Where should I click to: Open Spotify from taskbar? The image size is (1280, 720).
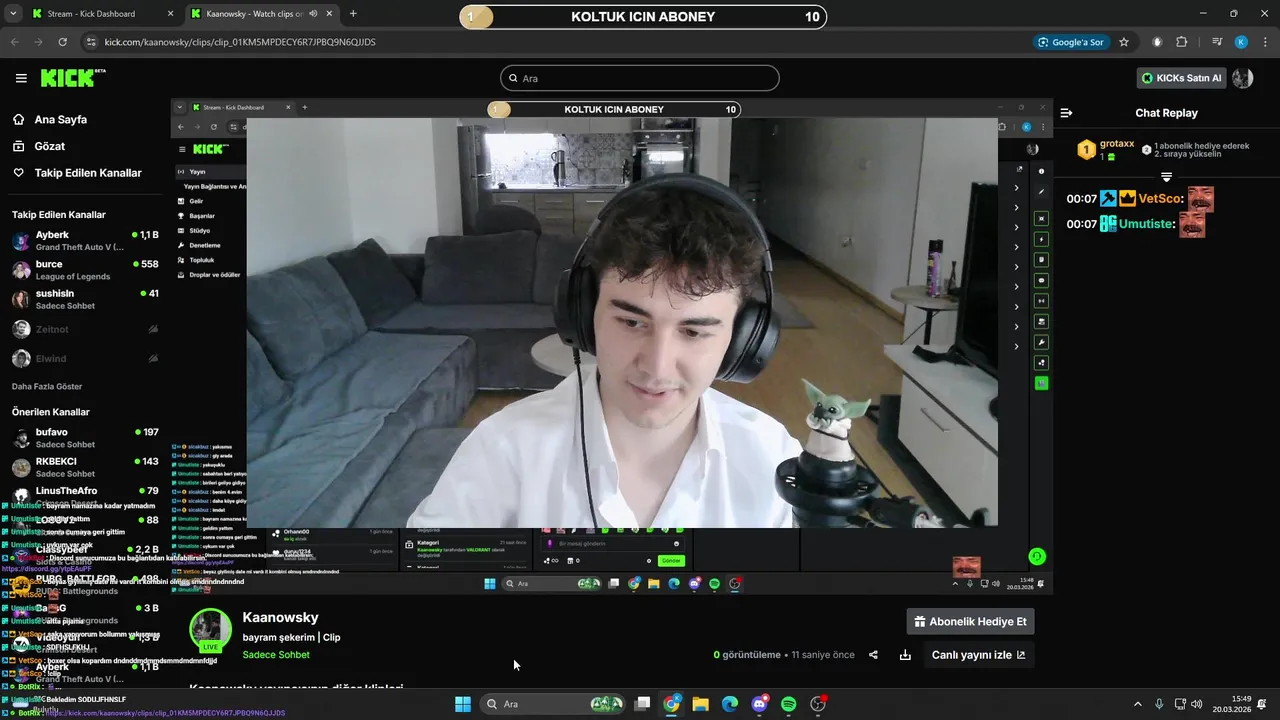pos(788,704)
